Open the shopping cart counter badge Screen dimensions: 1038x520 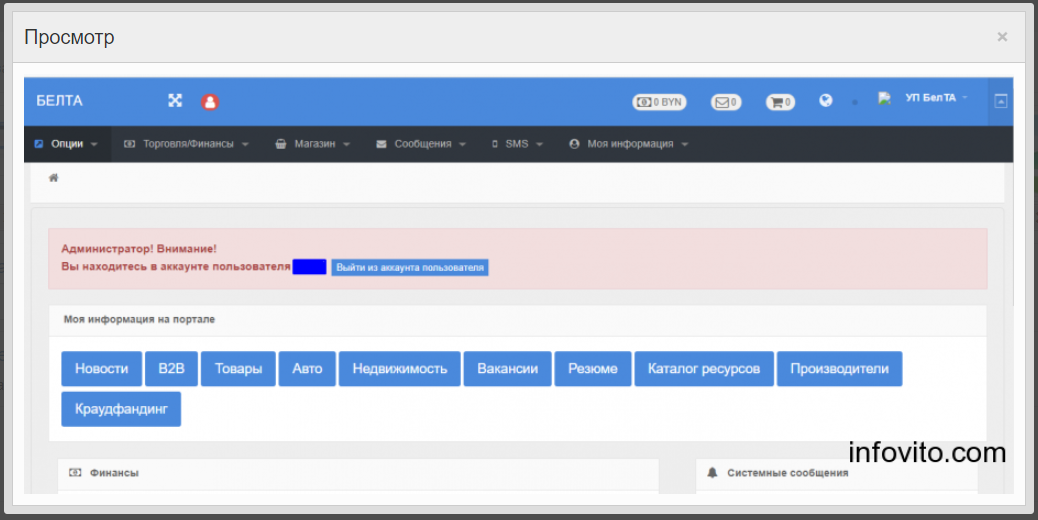(780, 102)
